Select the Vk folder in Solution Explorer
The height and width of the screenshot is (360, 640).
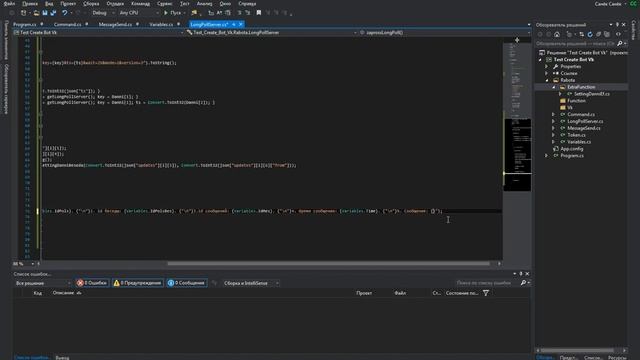[570, 108]
